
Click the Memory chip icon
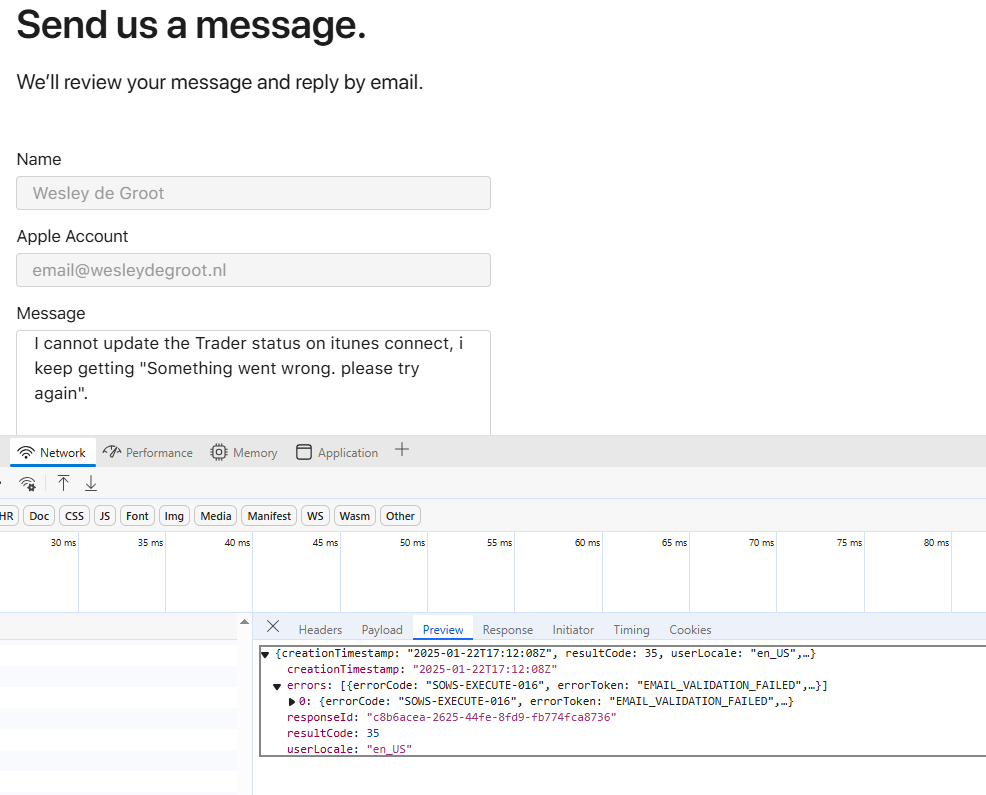click(219, 452)
